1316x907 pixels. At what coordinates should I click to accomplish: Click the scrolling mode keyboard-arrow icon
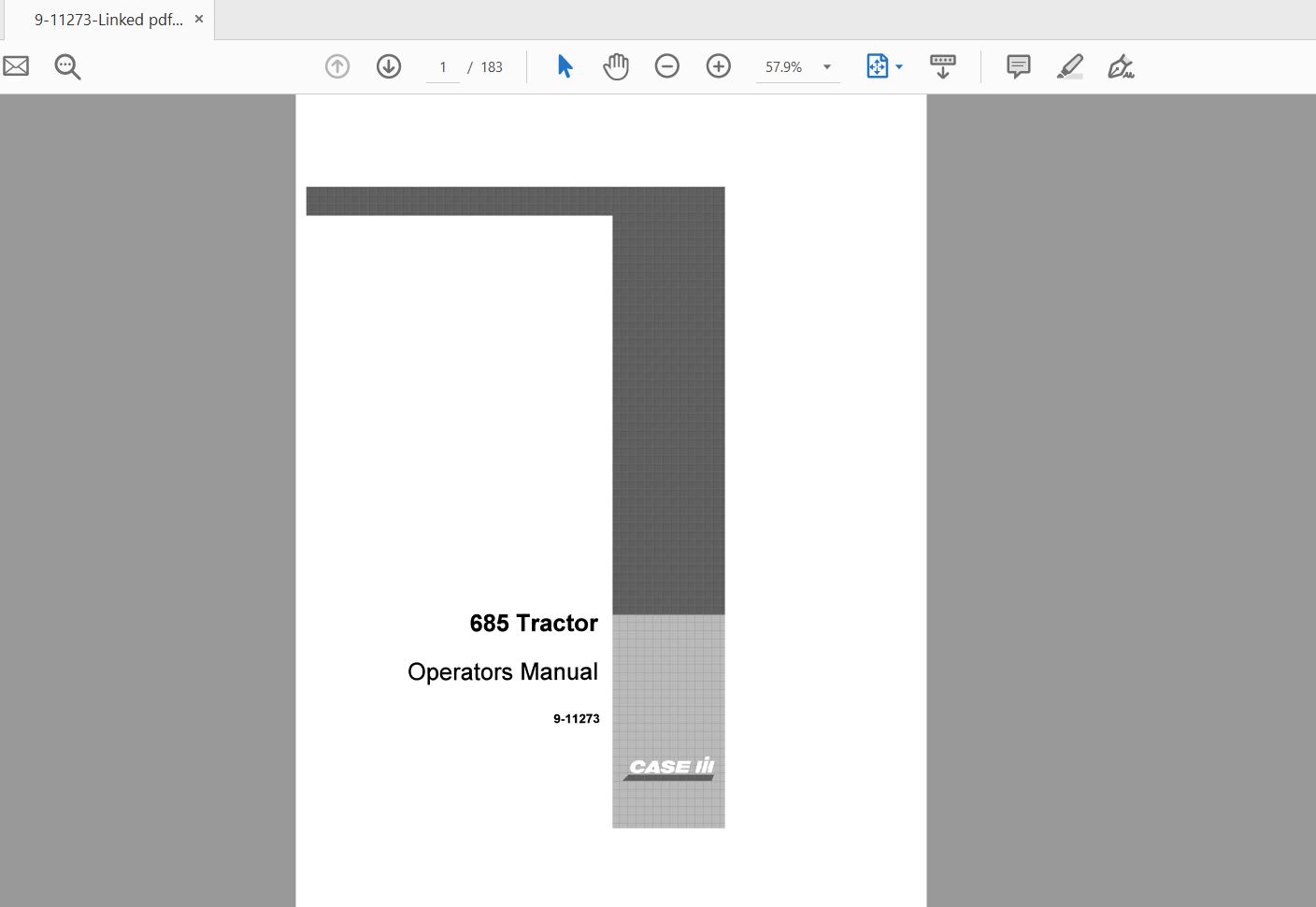click(x=943, y=66)
